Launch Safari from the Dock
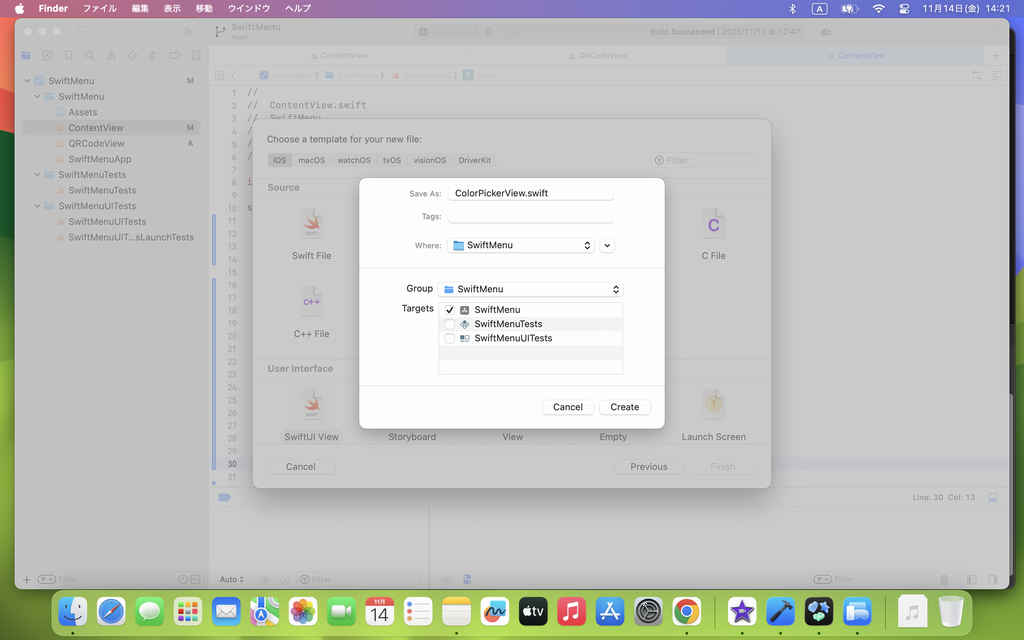Viewport: 1024px width, 640px height. pyautogui.click(x=111, y=611)
